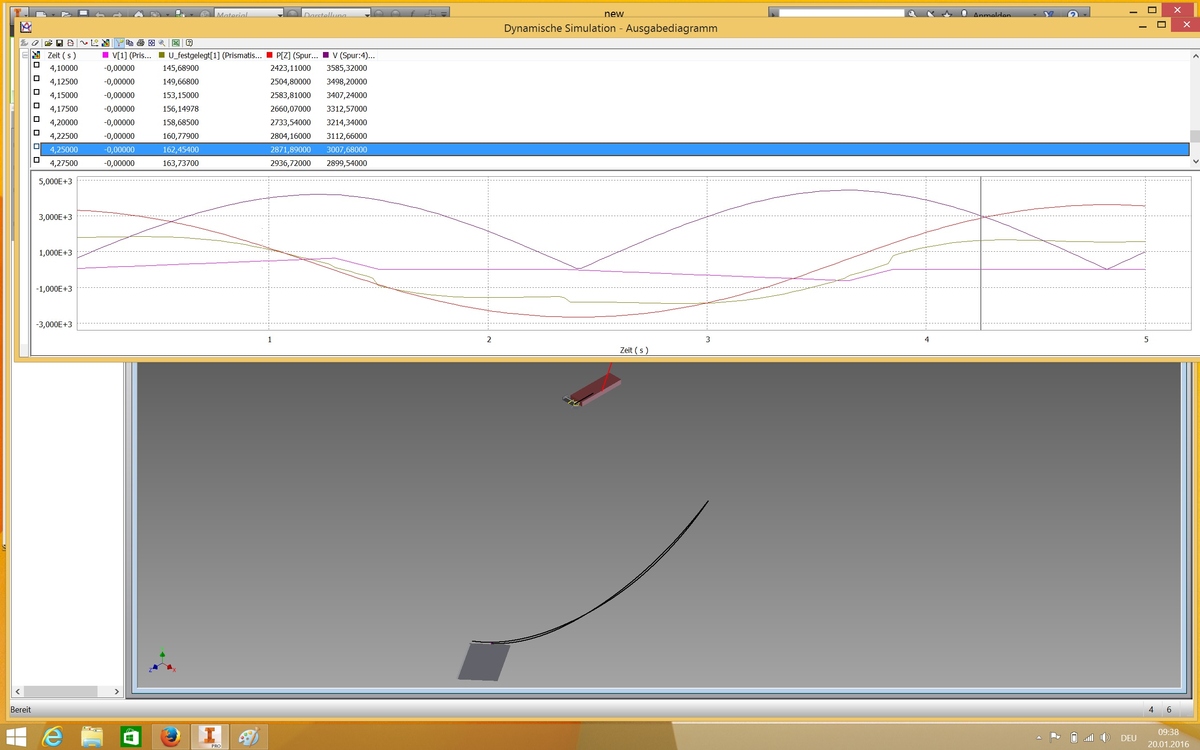The image size is (1200, 750).
Task: Click the purple swatch of V (Spur:4) column
Action: pyautogui.click(x=325, y=55)
